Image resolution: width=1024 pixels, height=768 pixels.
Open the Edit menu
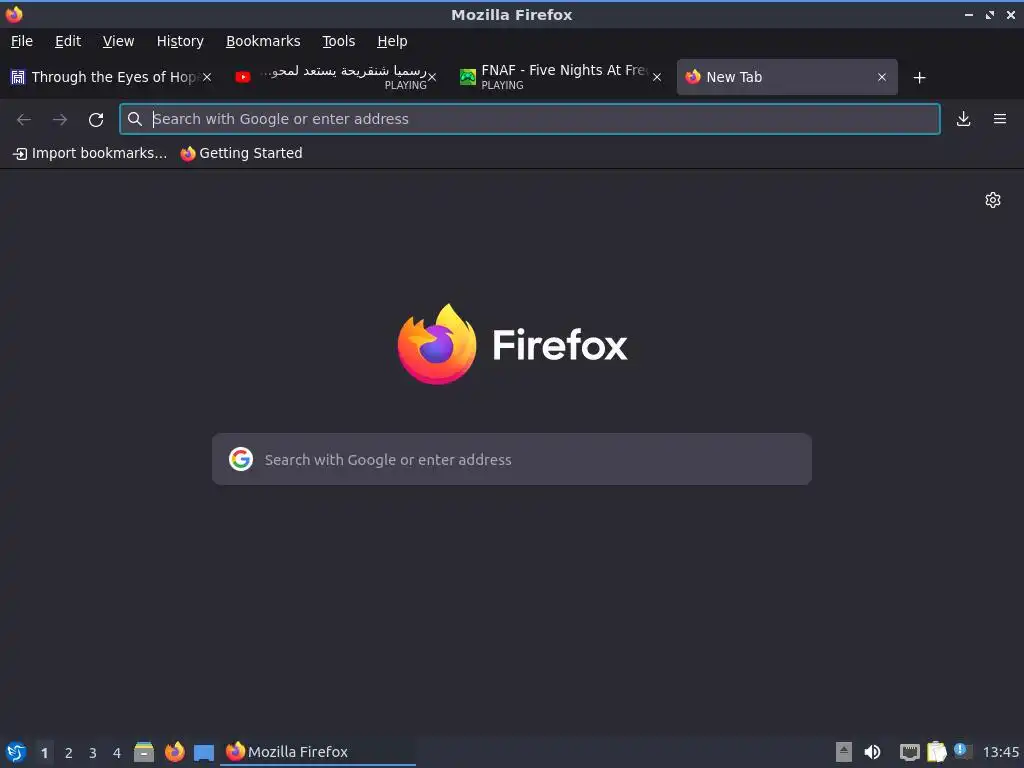68,41
